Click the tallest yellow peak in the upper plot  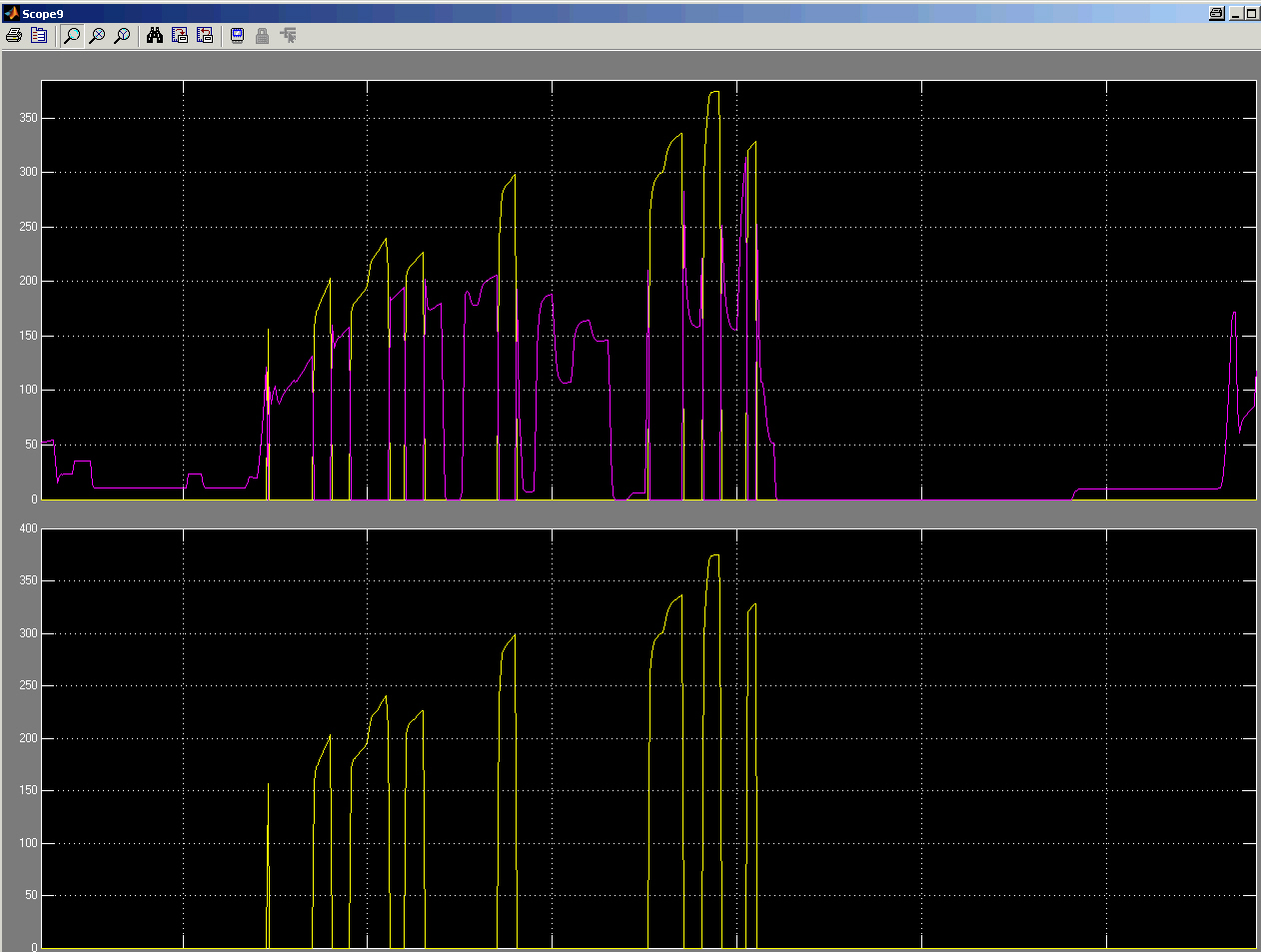pos(713,92)
